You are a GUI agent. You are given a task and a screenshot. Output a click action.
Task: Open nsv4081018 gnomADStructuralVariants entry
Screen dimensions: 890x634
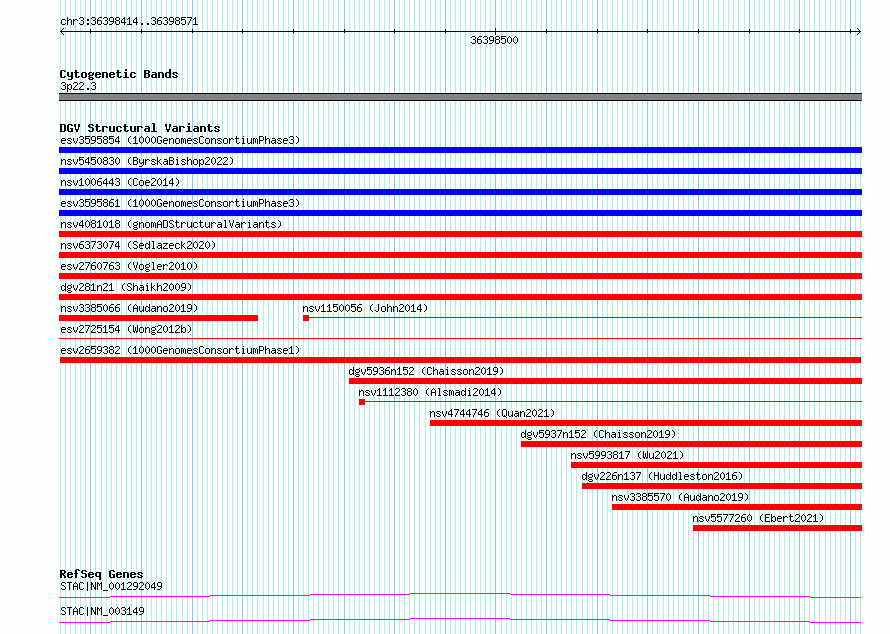tap(171, 224)
